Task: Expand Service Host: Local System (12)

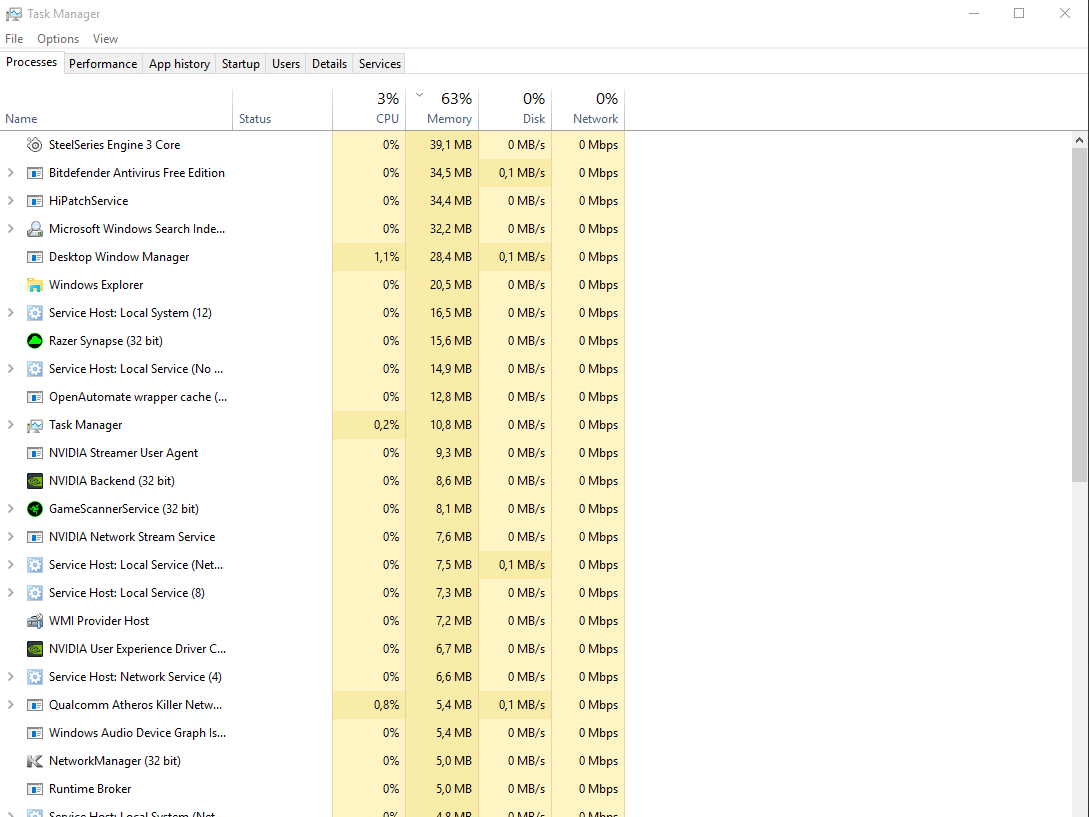Action: 10,313
